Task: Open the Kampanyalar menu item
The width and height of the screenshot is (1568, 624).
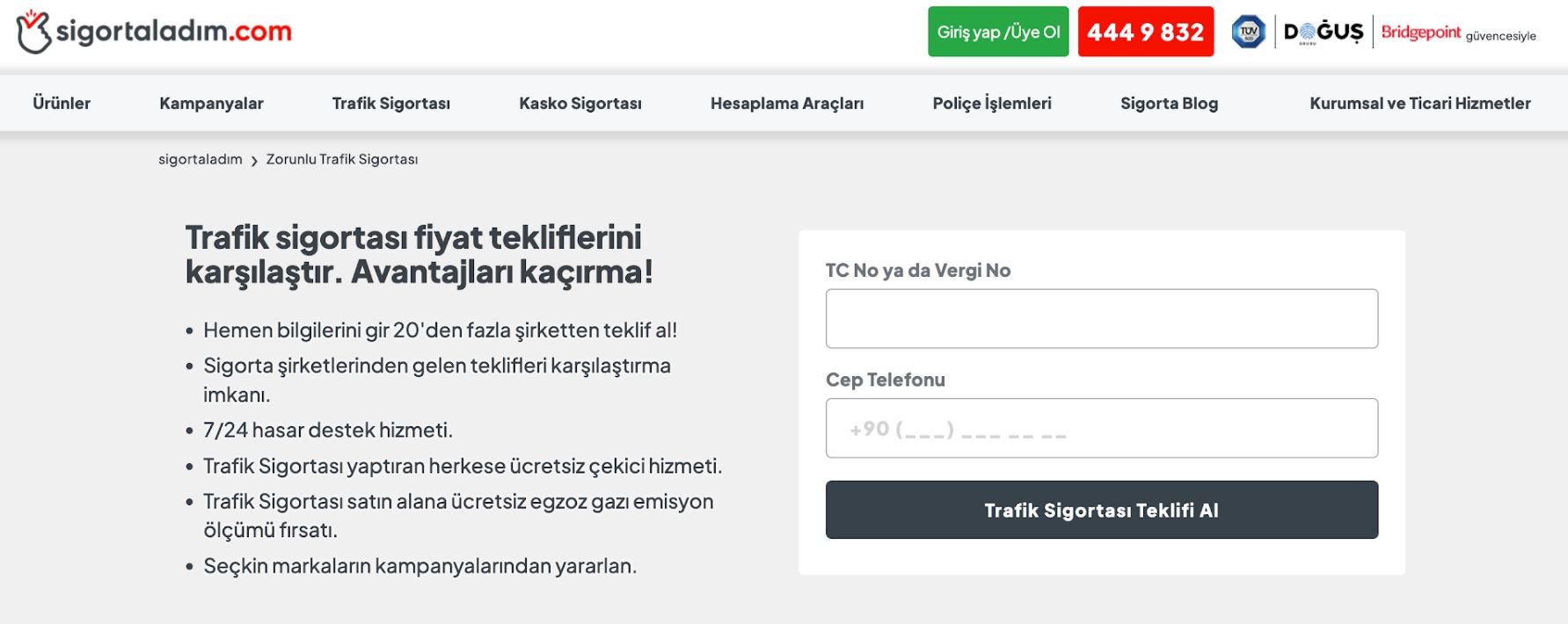Action: point(211,104)
